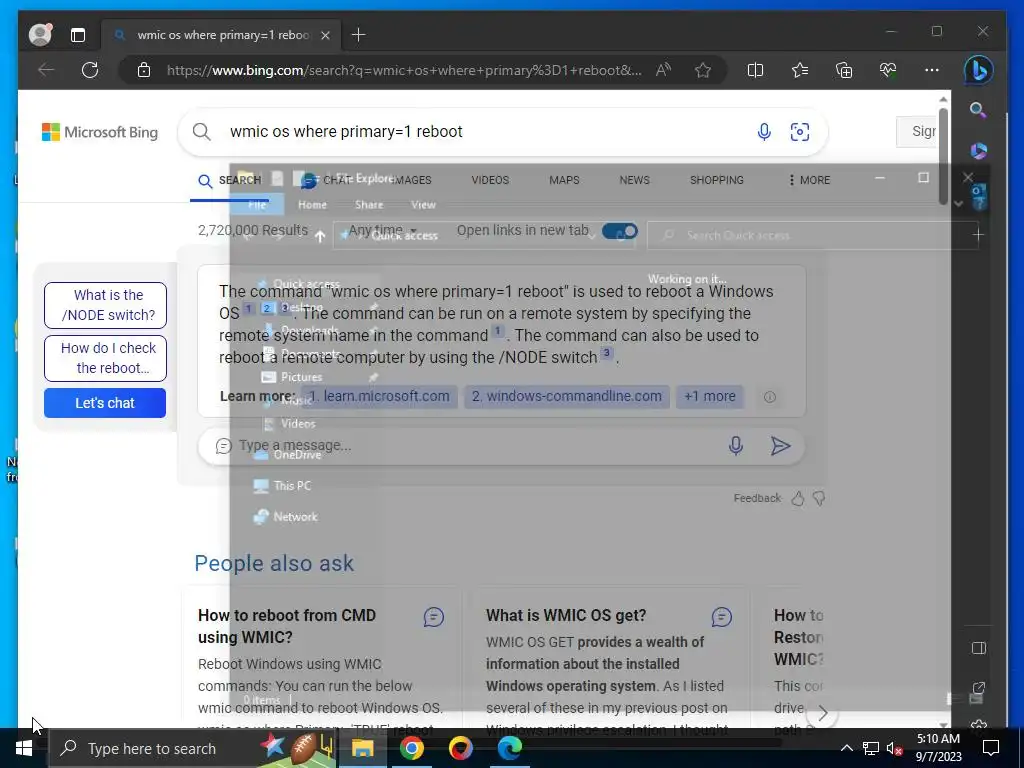1024x768 pixels.
Task: Click the Sign in button
Action: click(918, 131)
